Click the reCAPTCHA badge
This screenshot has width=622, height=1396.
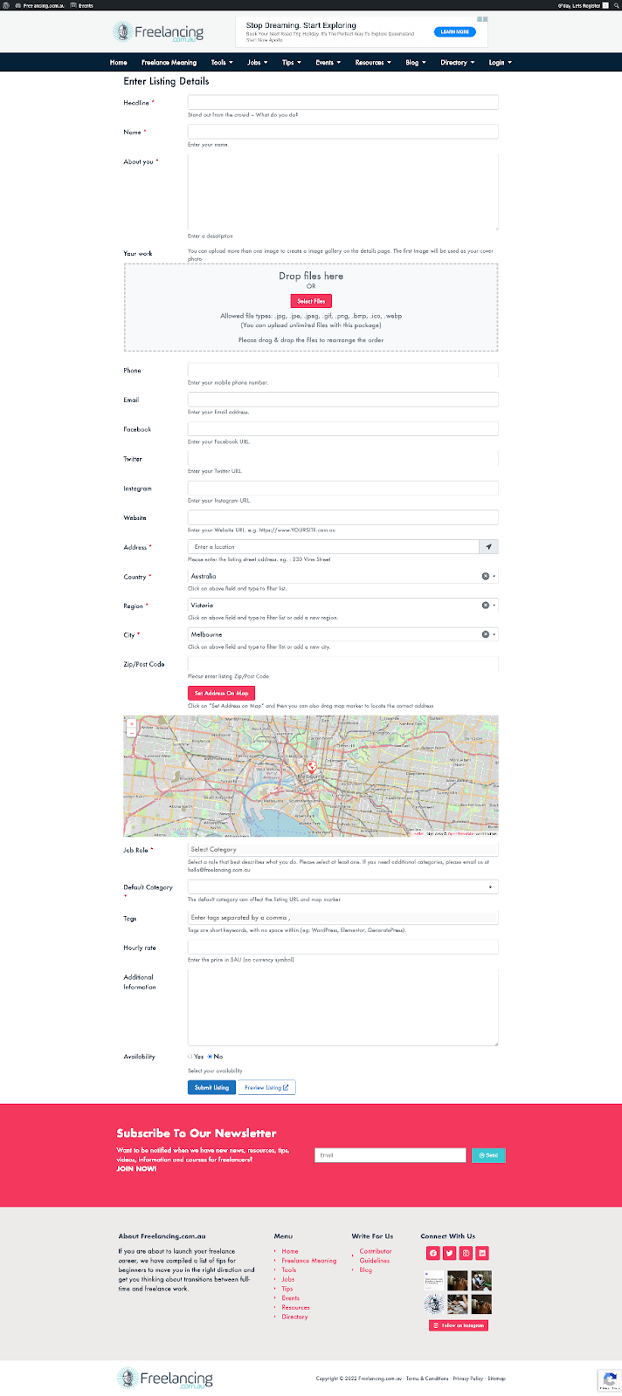(x=609, y=1380)
